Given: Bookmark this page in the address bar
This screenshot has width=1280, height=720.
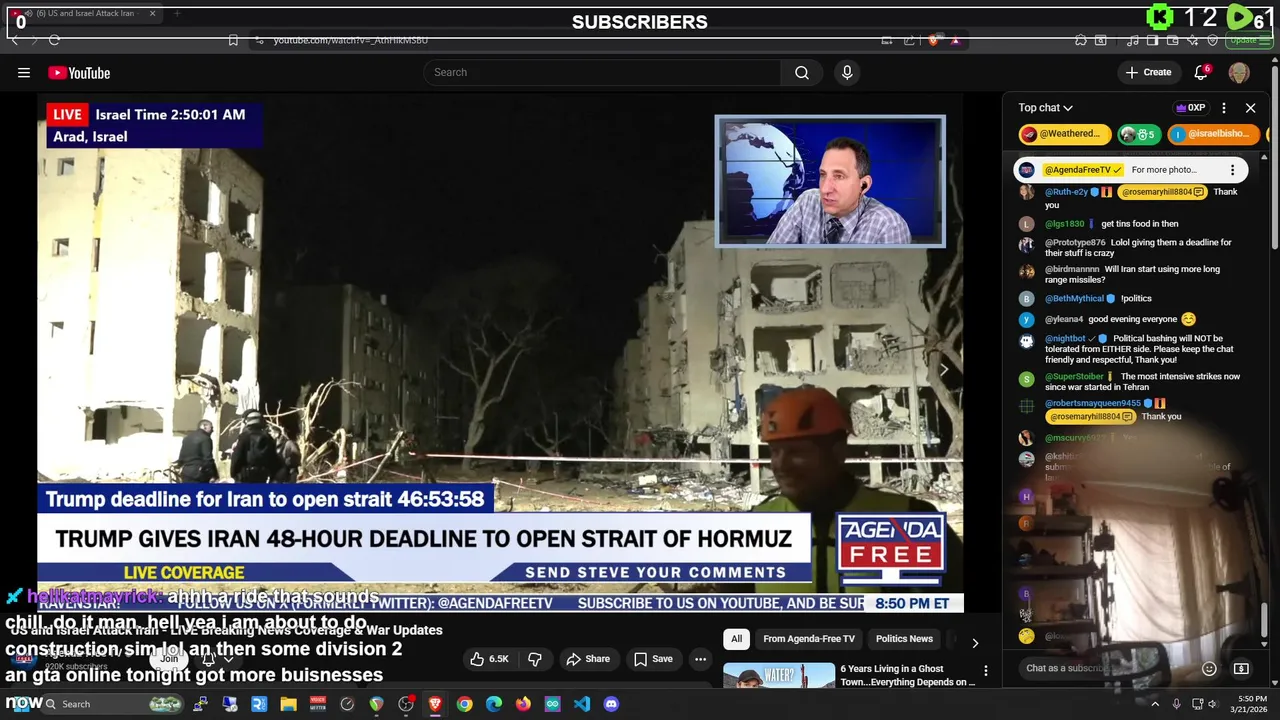Looking at the screenshot, I should (x=233, y=40).
